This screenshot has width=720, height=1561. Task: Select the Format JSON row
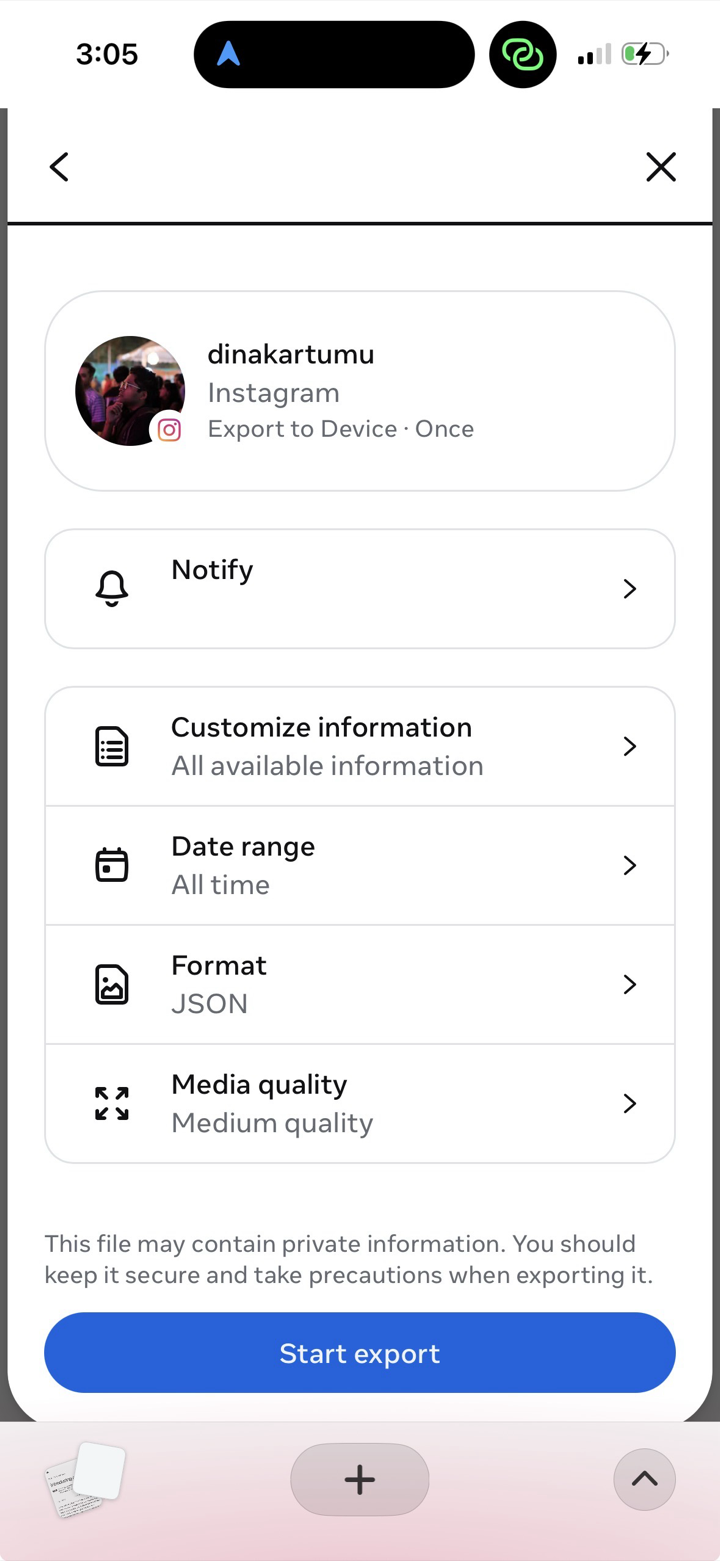tap(360, 985)
